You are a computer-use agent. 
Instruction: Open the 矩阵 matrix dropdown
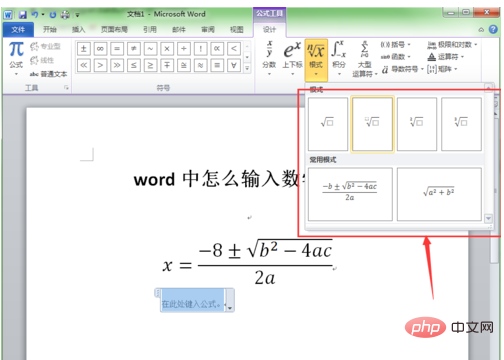click(x=442, y=69)
